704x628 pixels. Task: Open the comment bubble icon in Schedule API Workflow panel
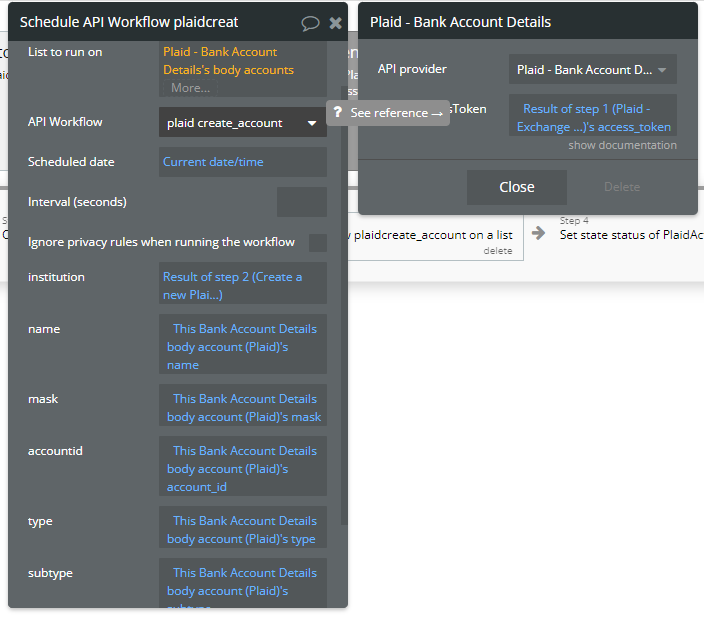coord(310,23)
